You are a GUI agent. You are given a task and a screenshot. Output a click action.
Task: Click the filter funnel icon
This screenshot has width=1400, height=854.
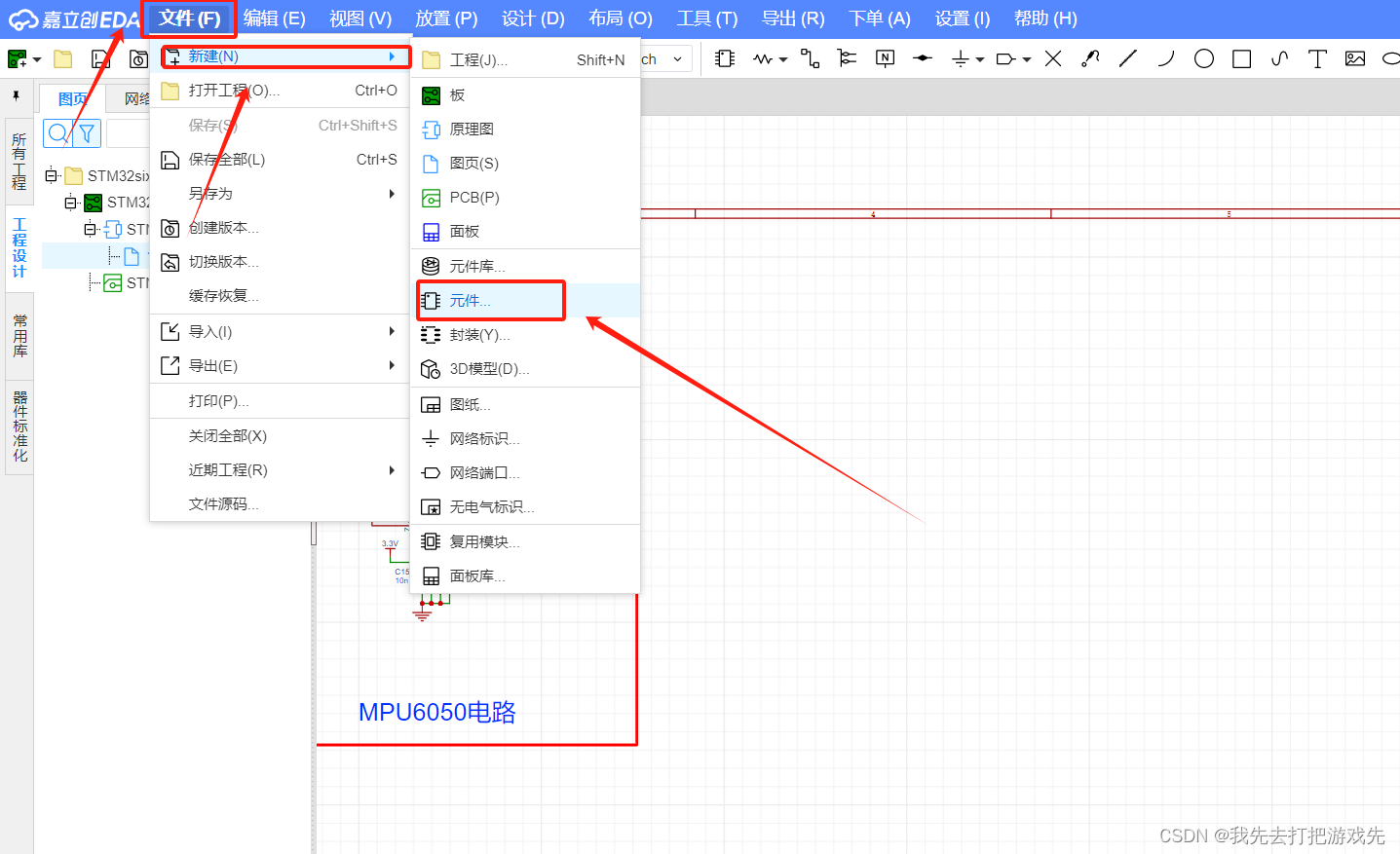pos(87,132)
